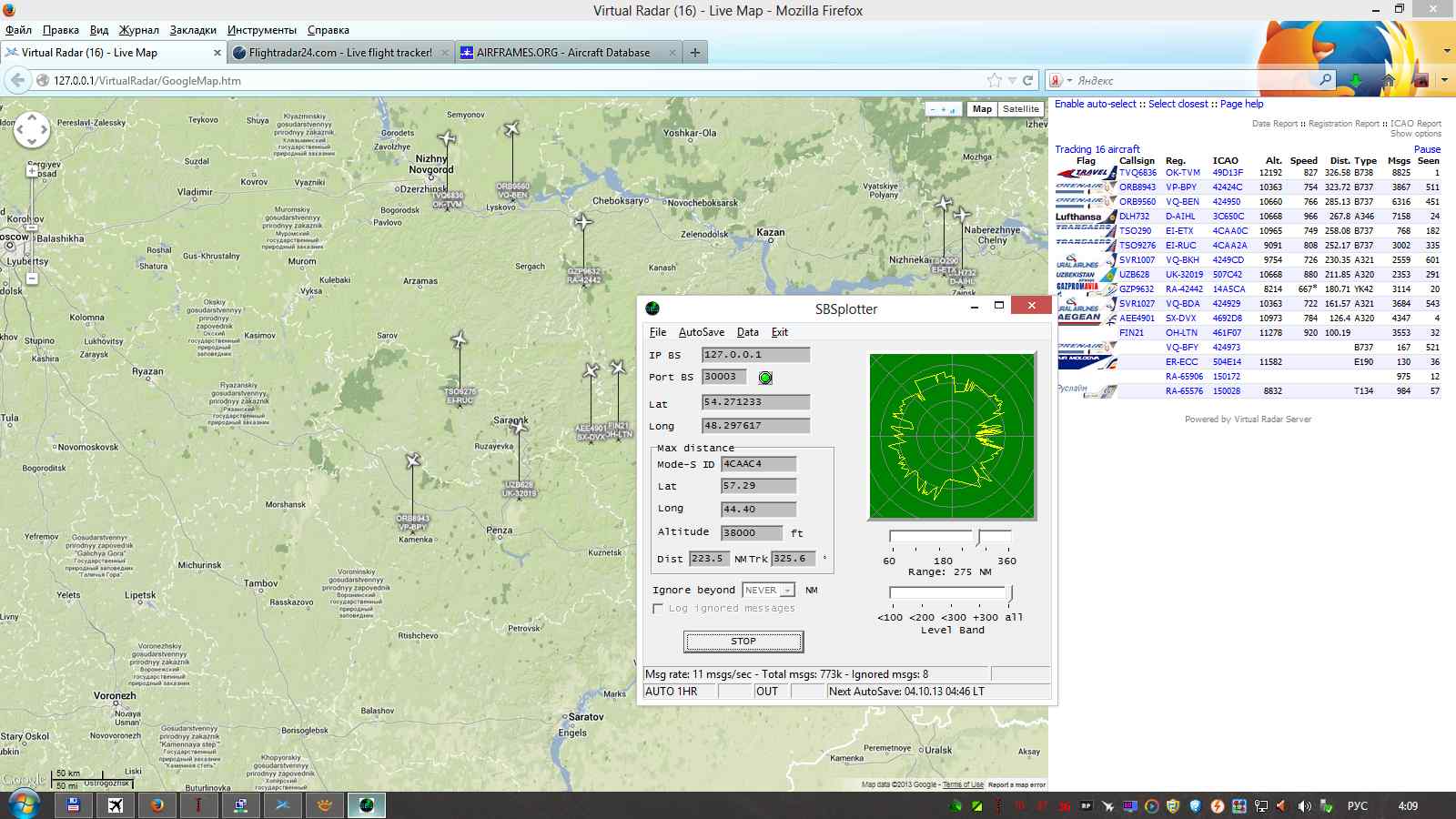Open SBSplotter taskbar button
Image resolution: width=1456 pixels, height=819 pixels.
tap(367, 805)
